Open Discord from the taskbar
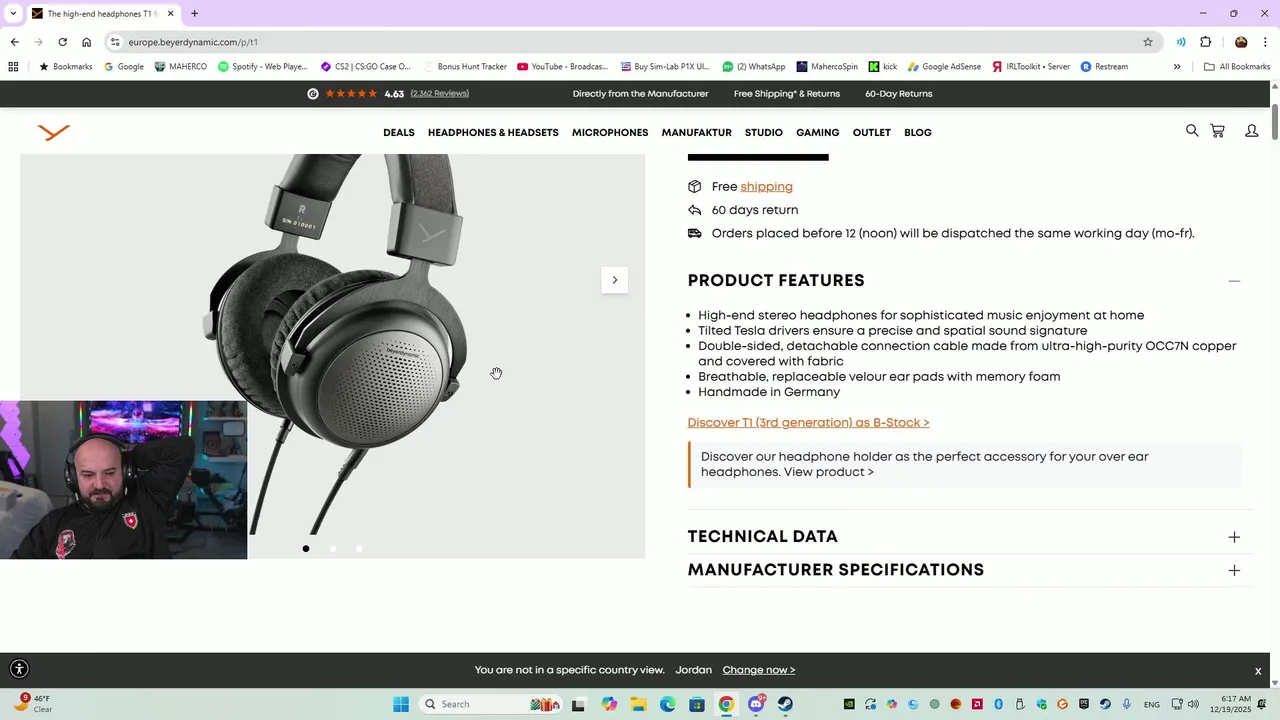Screen dimensions: 1280x720 [756, 704]
